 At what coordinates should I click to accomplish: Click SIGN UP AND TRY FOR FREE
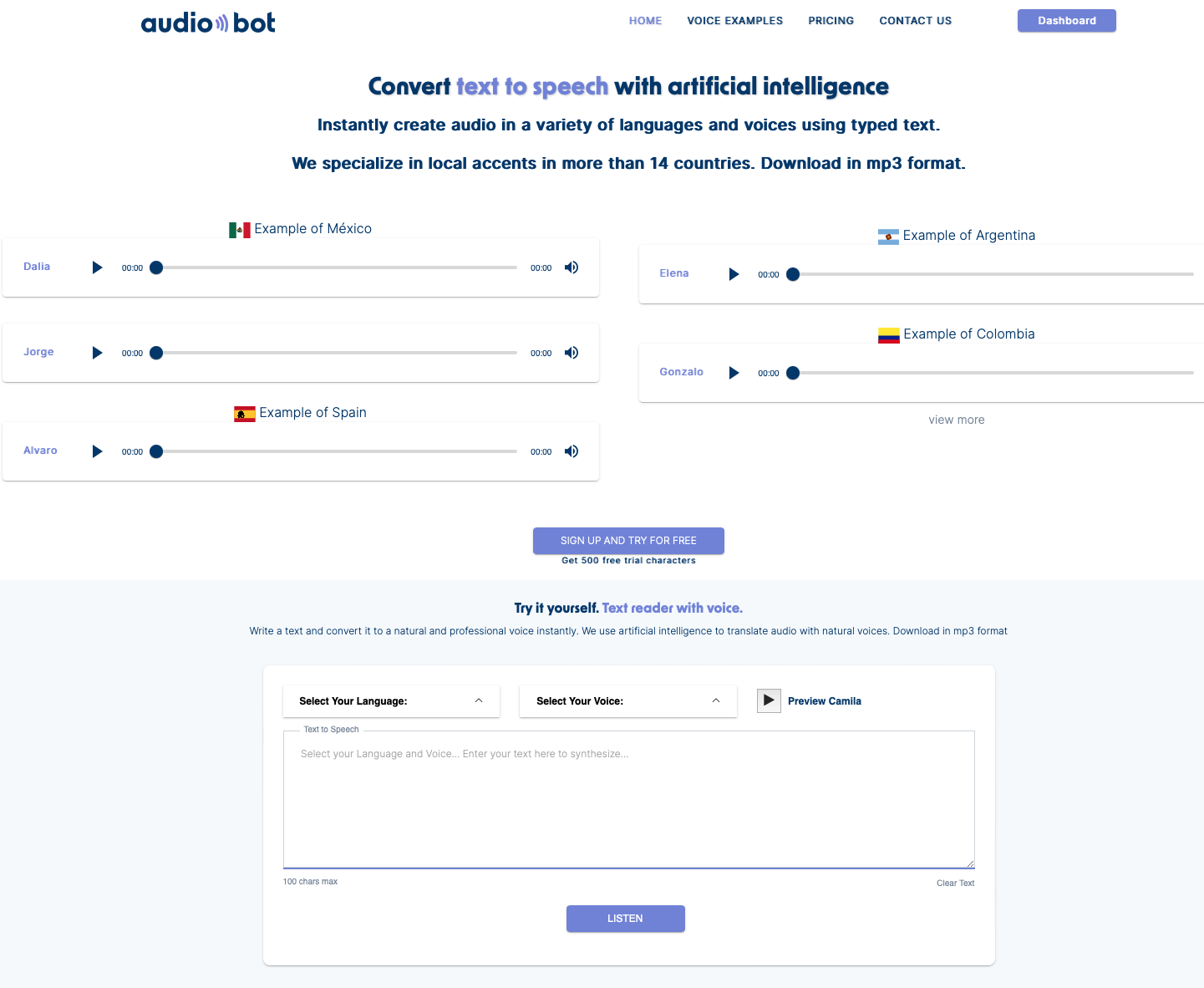tap(628, 540)
